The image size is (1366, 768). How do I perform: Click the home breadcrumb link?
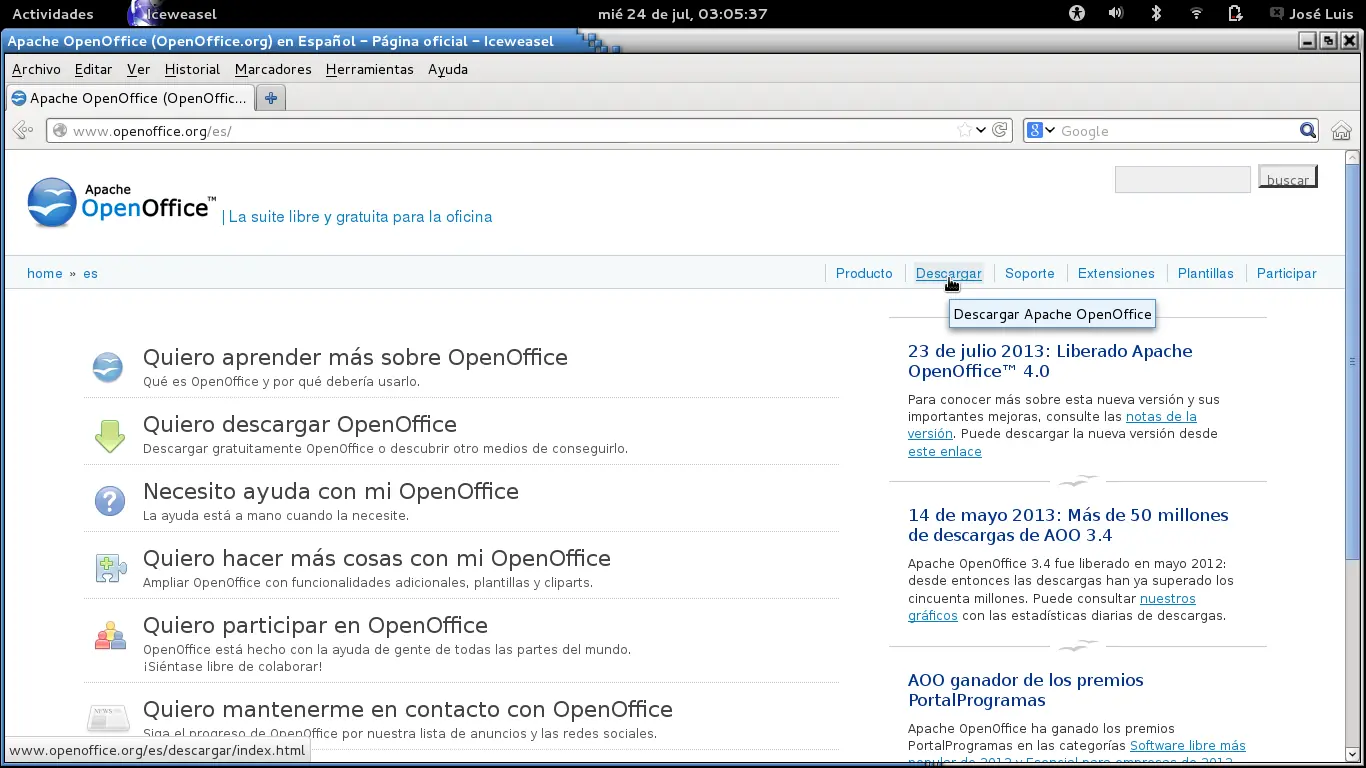tap(45, 273)
